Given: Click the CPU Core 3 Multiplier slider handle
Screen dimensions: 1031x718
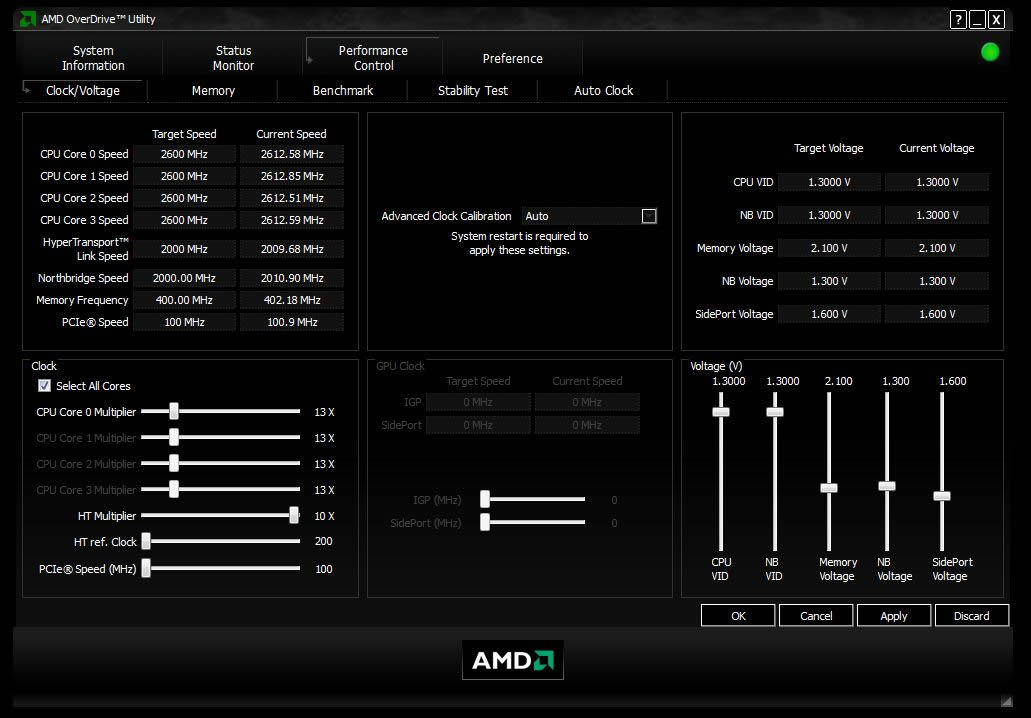Looking at the screenshot, I should pyautogui.click(x=174, y=489).
